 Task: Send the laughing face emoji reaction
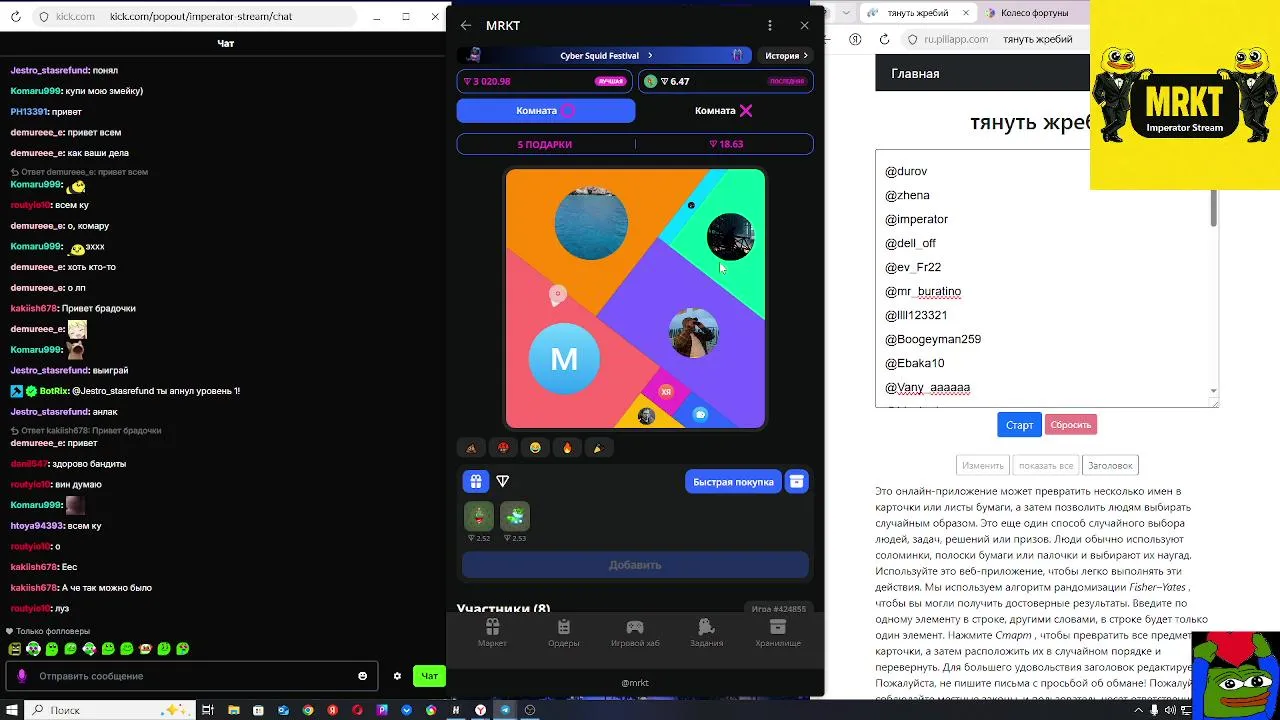coord(535,448)
